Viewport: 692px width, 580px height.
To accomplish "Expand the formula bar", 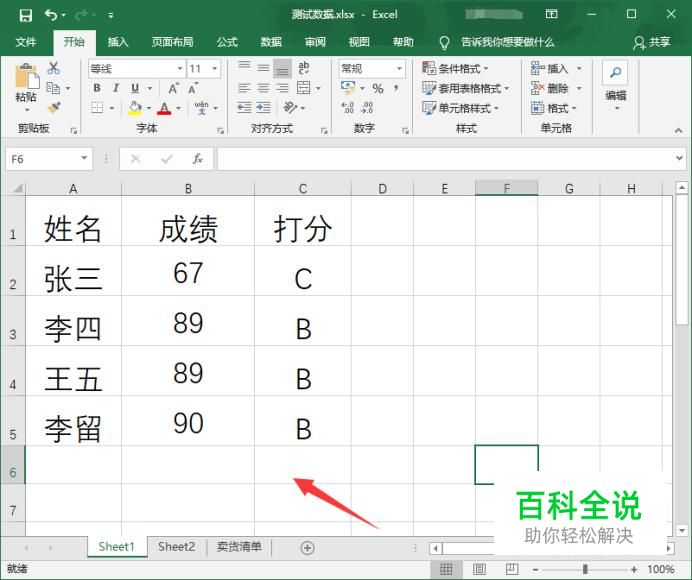I will (x=679, y=158).
